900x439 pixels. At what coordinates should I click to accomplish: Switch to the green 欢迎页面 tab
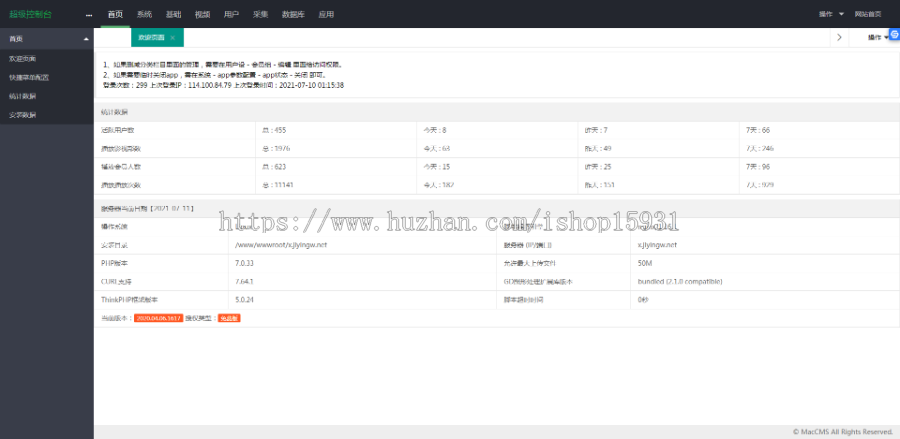[x=157, y=37]
